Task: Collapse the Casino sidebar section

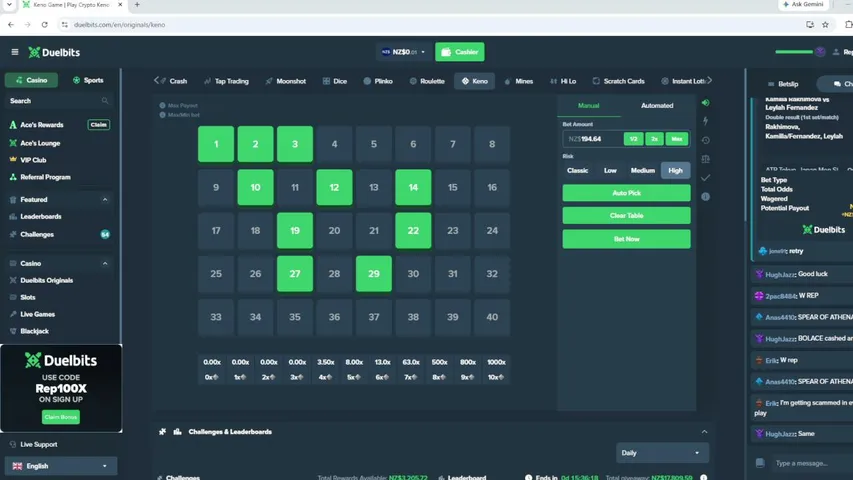Action: point(105,263)
